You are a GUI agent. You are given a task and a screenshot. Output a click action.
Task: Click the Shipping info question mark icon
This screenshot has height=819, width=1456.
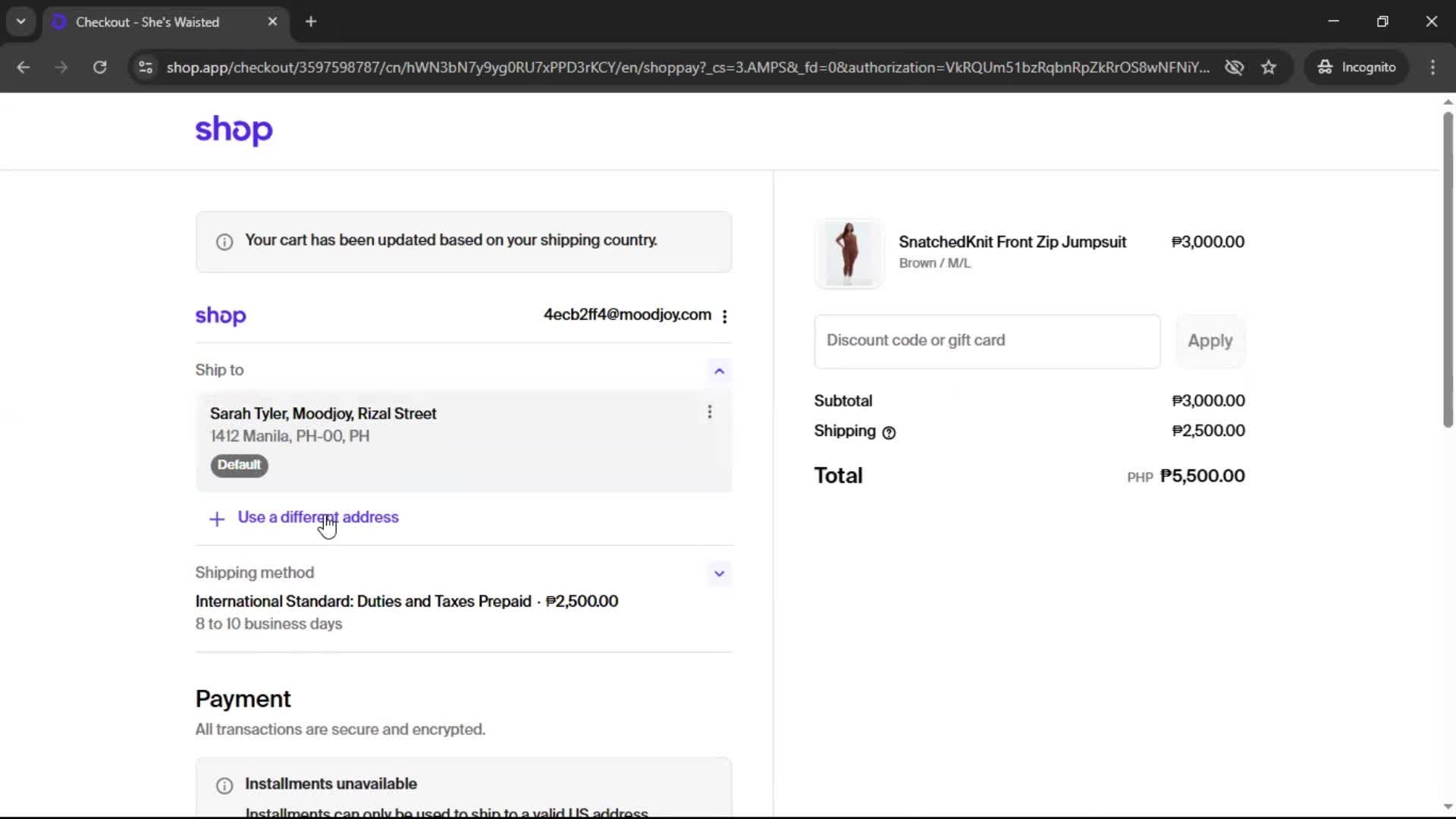[x=889, y=432]
